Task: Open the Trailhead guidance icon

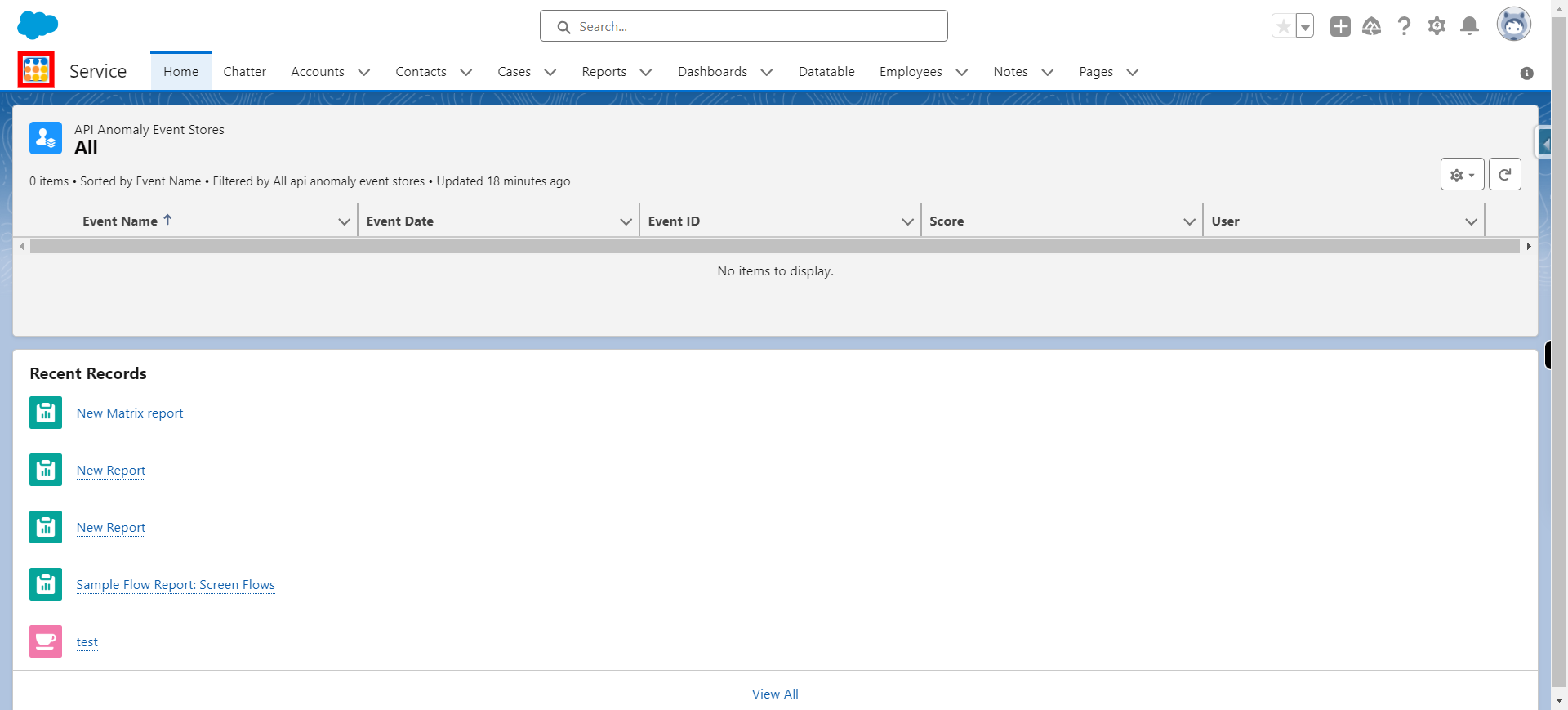Action: coord(1372,26)
